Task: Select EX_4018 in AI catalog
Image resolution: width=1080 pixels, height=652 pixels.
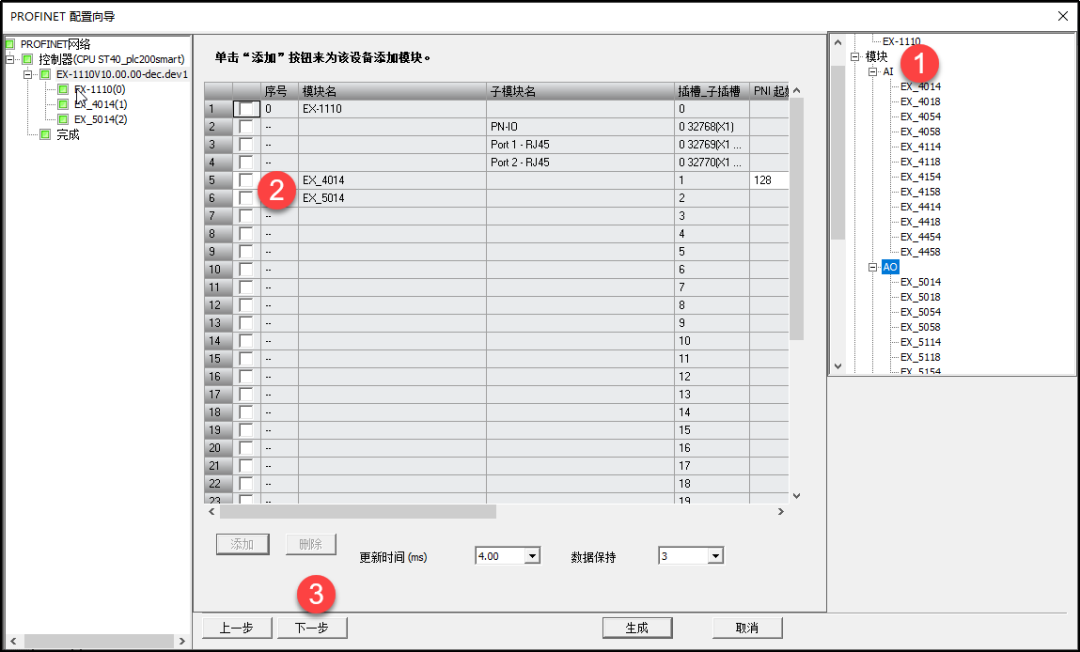Action: coord(920,102)
